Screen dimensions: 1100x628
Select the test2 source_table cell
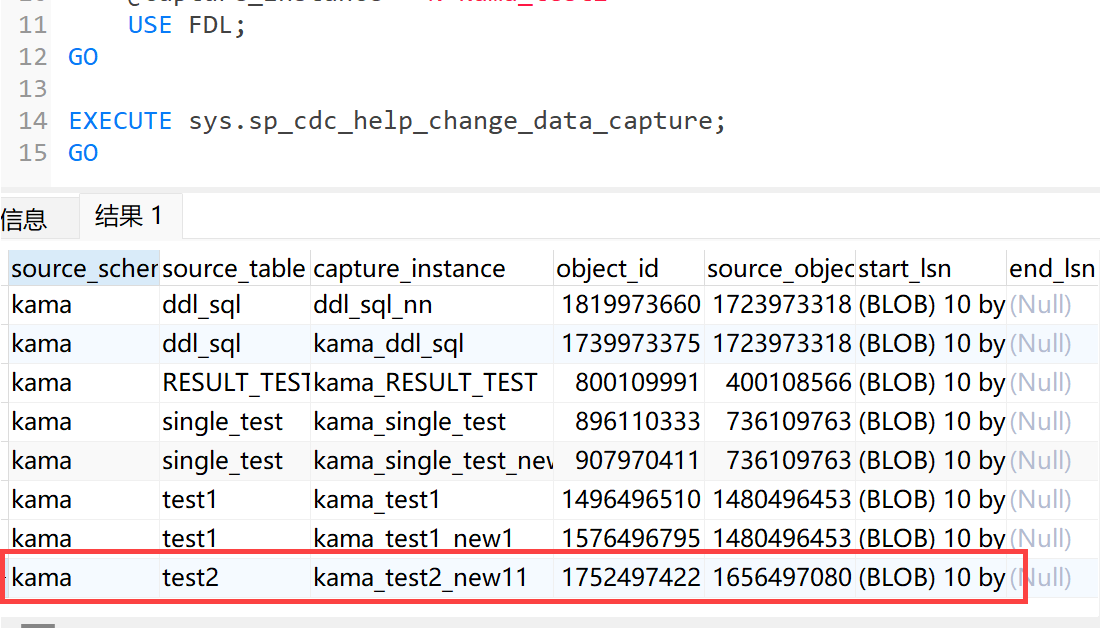tap(190, 577)
